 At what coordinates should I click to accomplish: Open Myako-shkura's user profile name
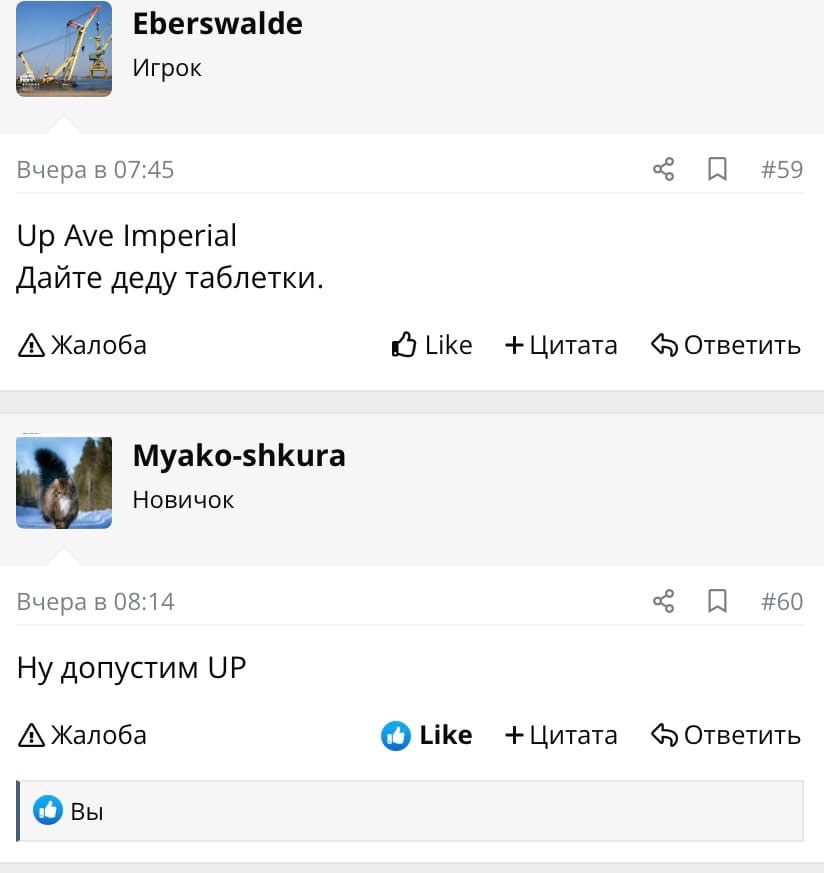point(239,456)
